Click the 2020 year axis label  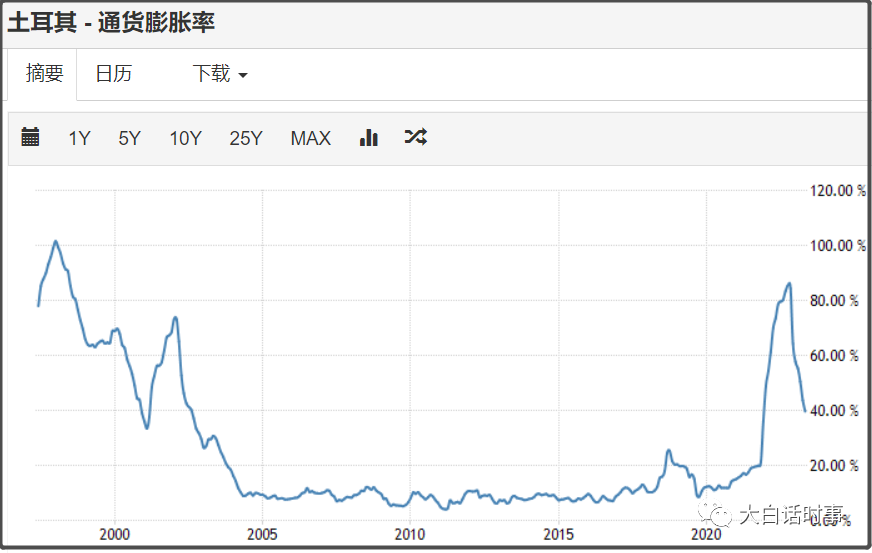[706, 535]
